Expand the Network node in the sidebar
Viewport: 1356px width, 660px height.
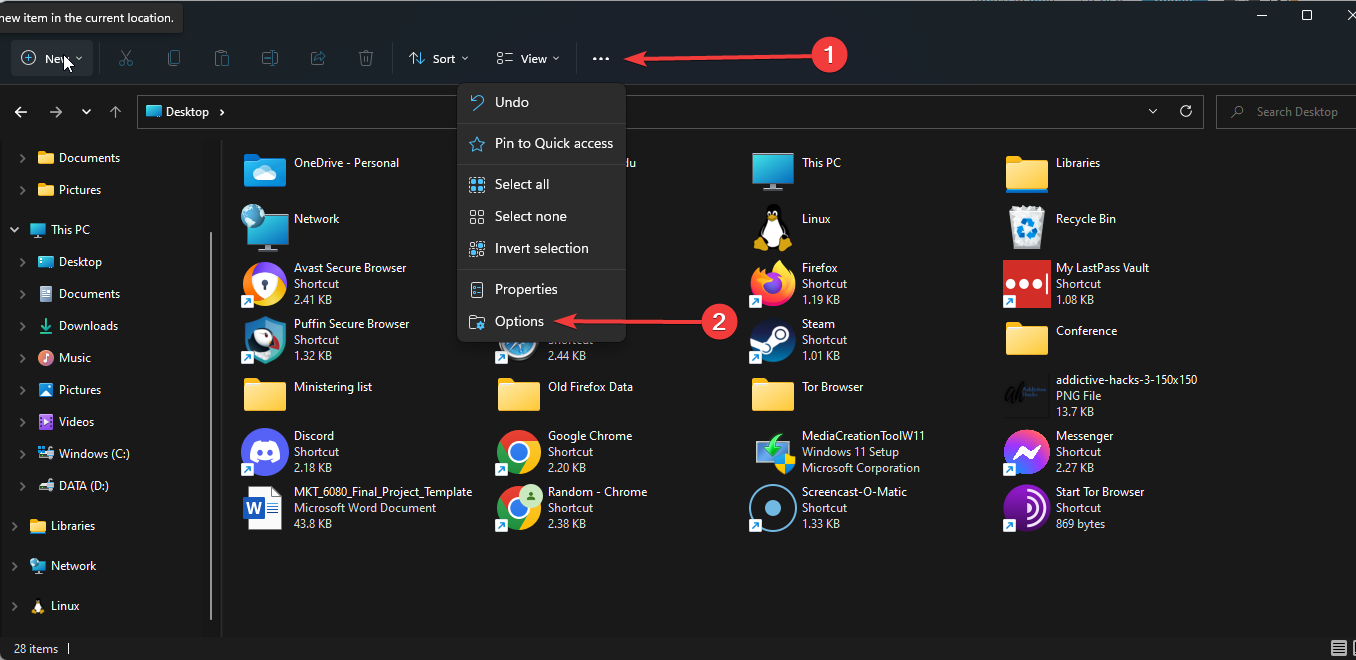tap(14, 566)
